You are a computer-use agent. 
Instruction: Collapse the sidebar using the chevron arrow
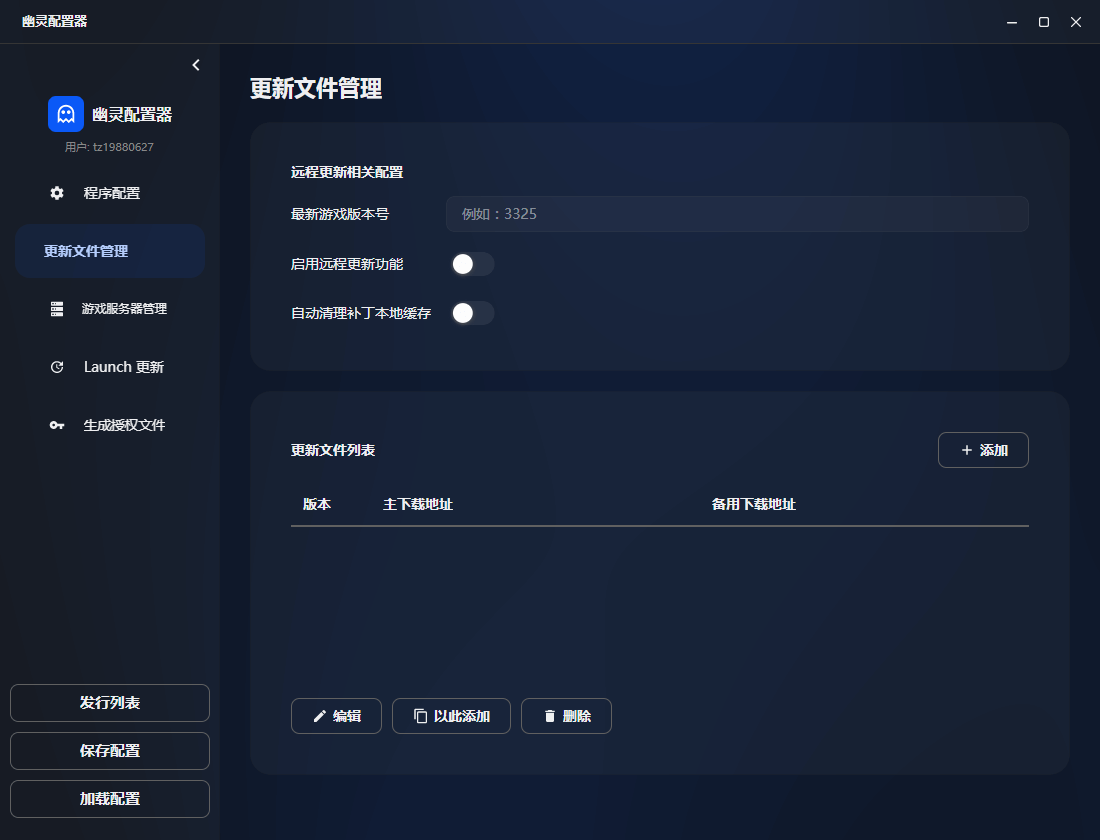point(195,64)
